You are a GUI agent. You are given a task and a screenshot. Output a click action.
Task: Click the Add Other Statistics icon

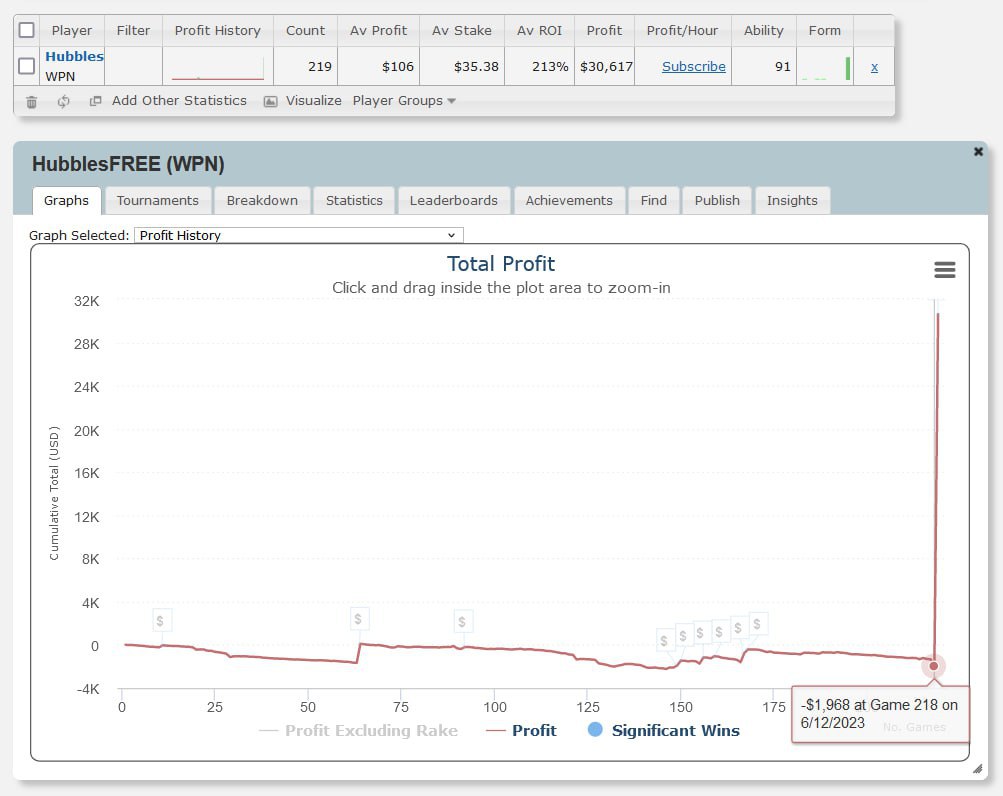click(x=96, y=101)
